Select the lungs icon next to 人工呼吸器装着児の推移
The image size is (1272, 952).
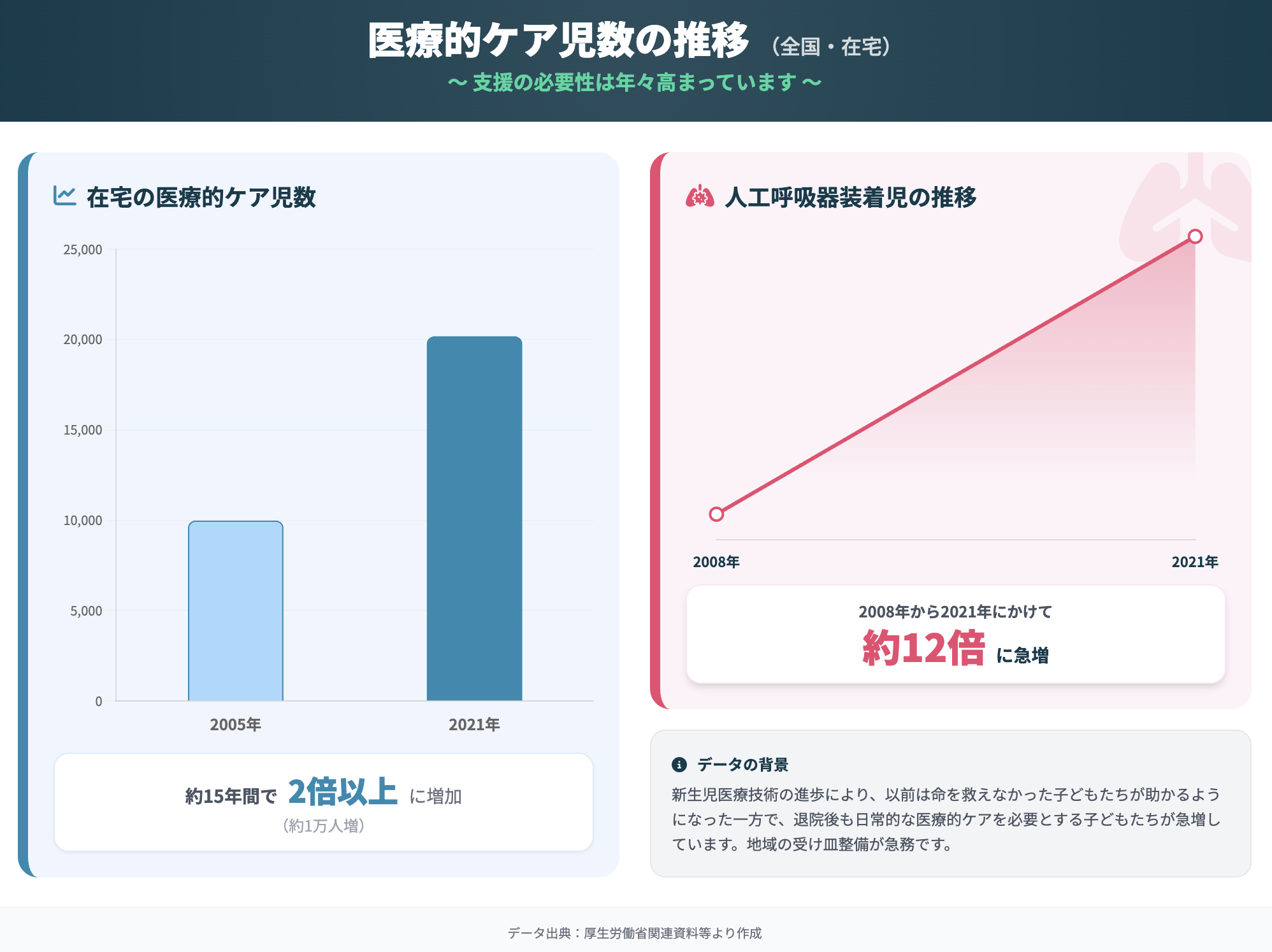coord(699,198)
